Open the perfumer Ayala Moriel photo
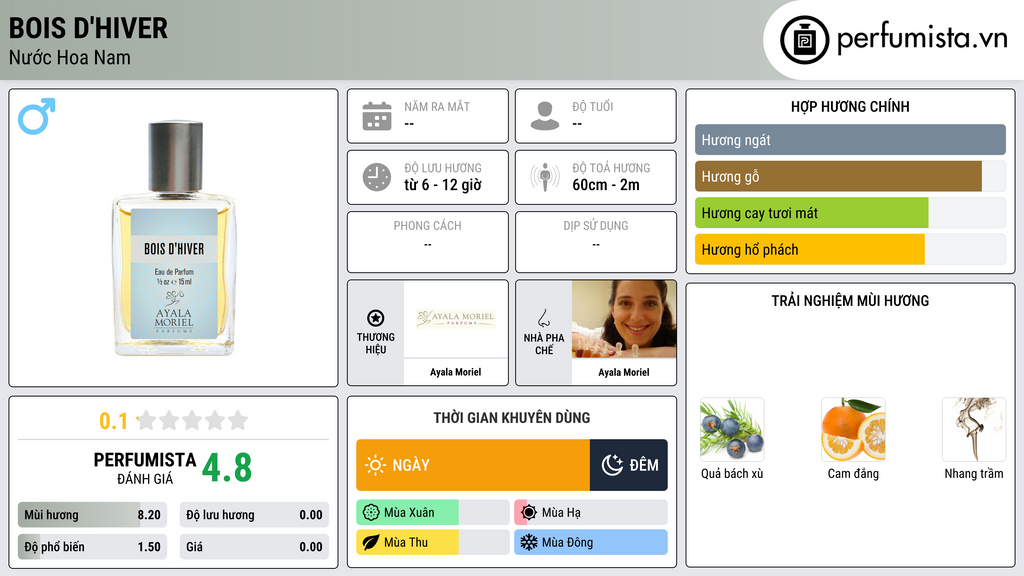This screenshot has width=1024, height=576. coord(624,319)
